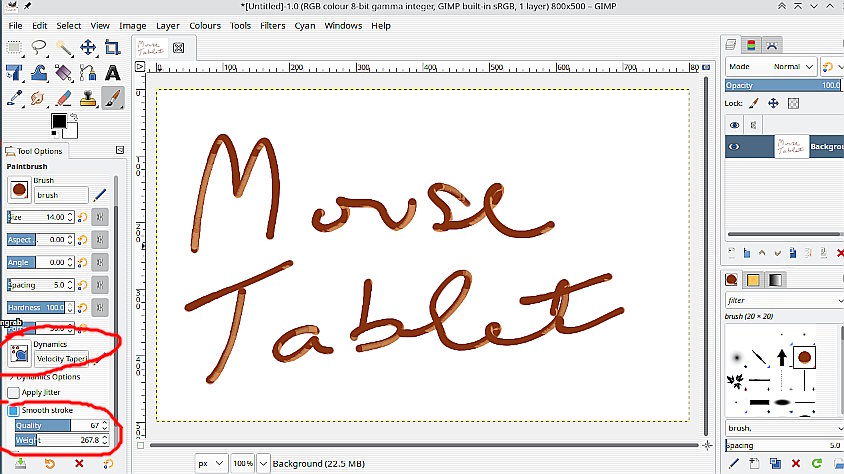The height and width of the screenshot is (474, 844).
Task: Delete tool preset red X icon
Action: (79, 463)
